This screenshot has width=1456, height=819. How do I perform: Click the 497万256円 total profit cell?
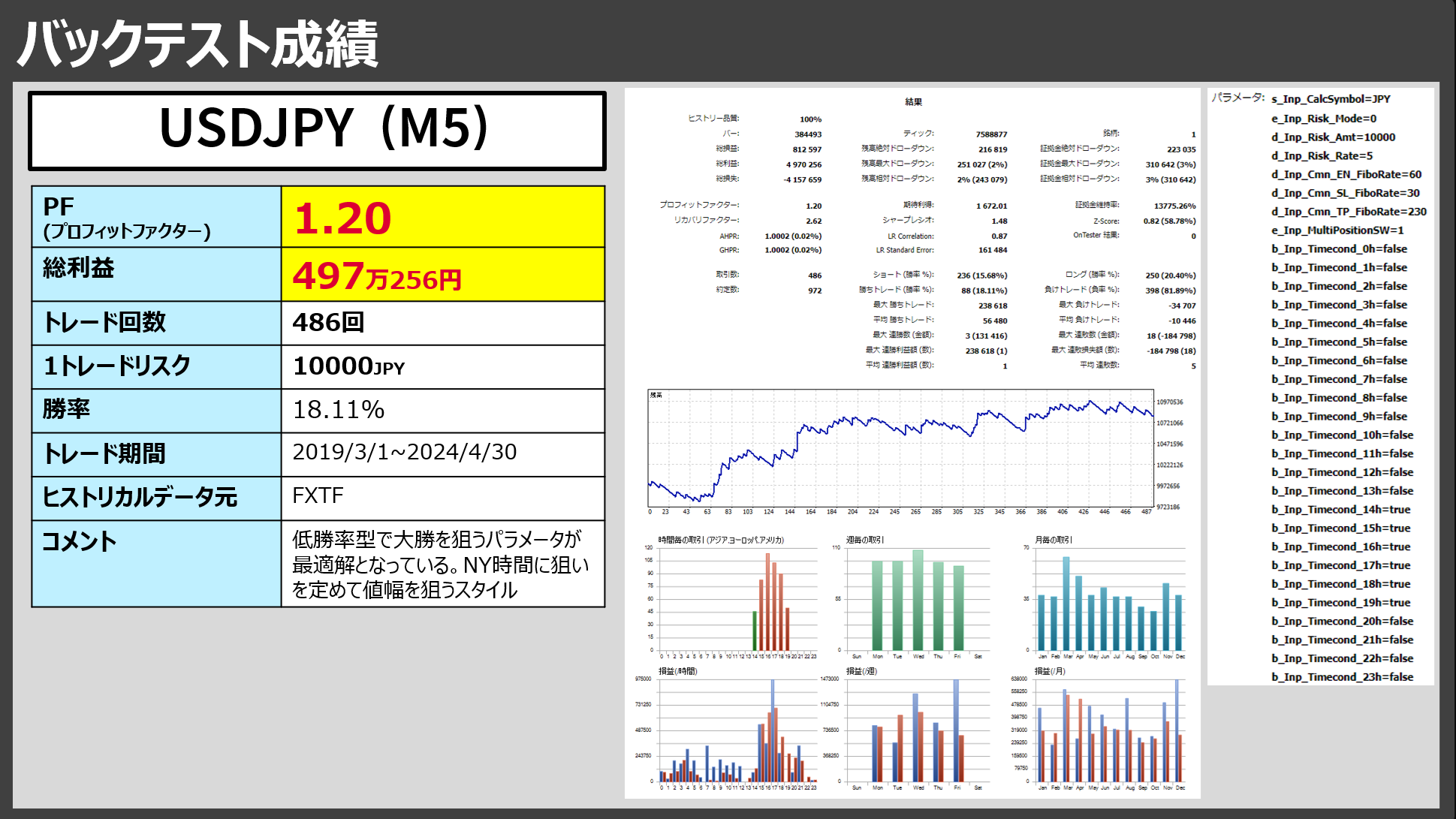point(442,275)
